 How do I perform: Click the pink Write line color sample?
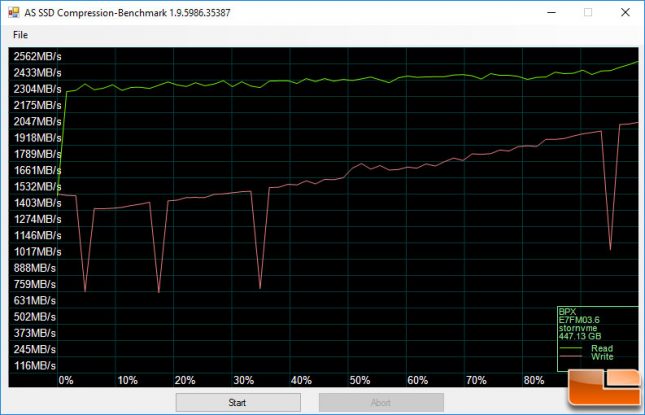(571, 356)
